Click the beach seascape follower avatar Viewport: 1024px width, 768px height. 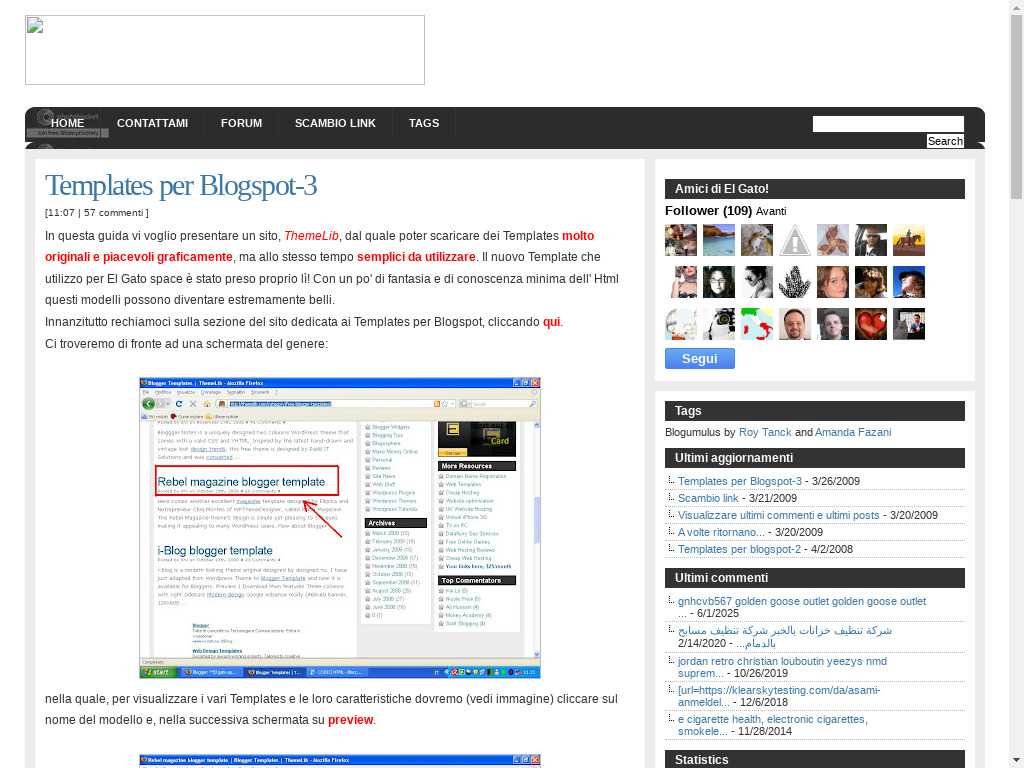point(719,240)
